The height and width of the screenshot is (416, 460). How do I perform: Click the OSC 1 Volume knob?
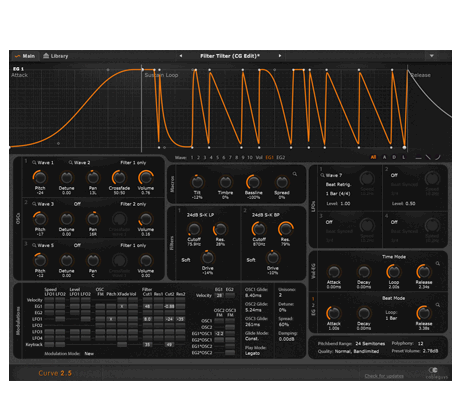point(146,178)
